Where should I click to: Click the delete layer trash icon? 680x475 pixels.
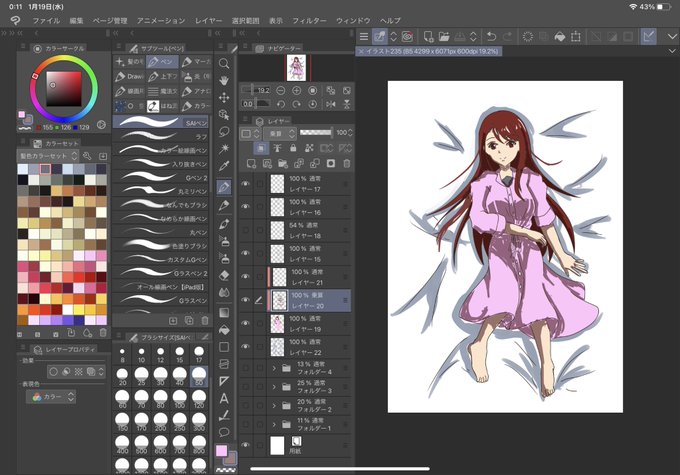coord(347,163)
